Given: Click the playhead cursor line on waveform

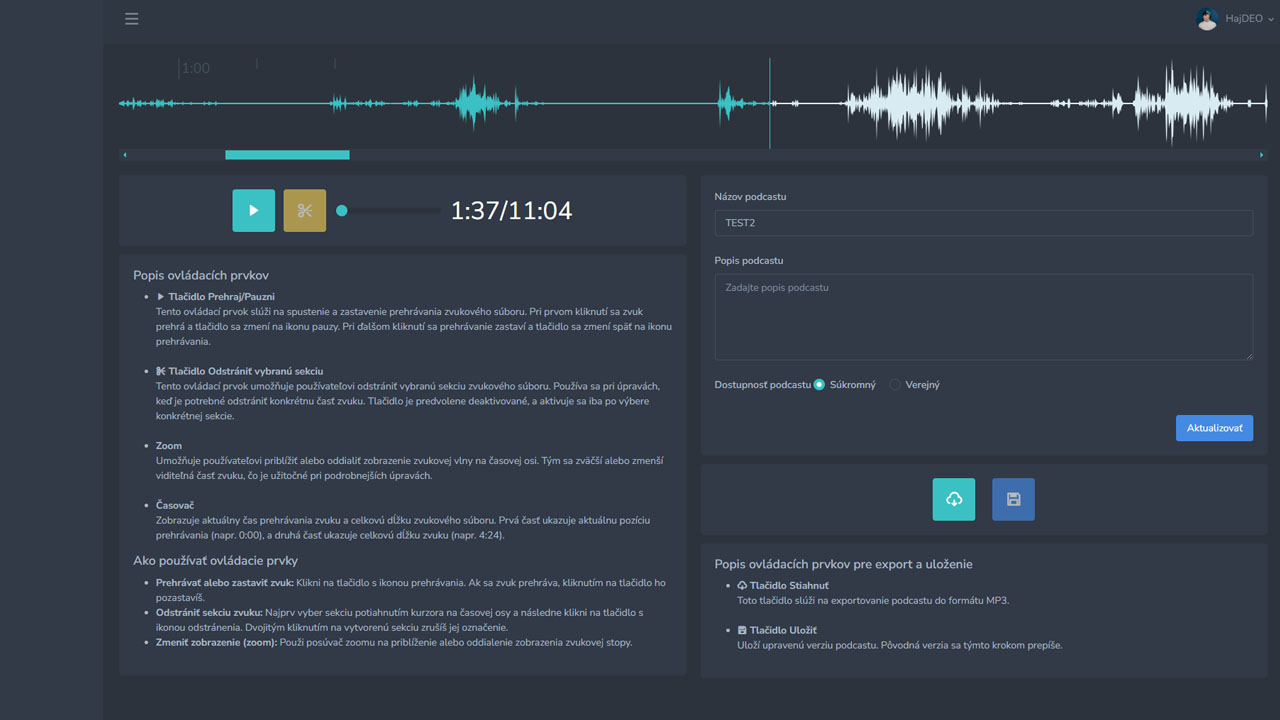Looking at the screenshot, I should [x=770, y=104].
